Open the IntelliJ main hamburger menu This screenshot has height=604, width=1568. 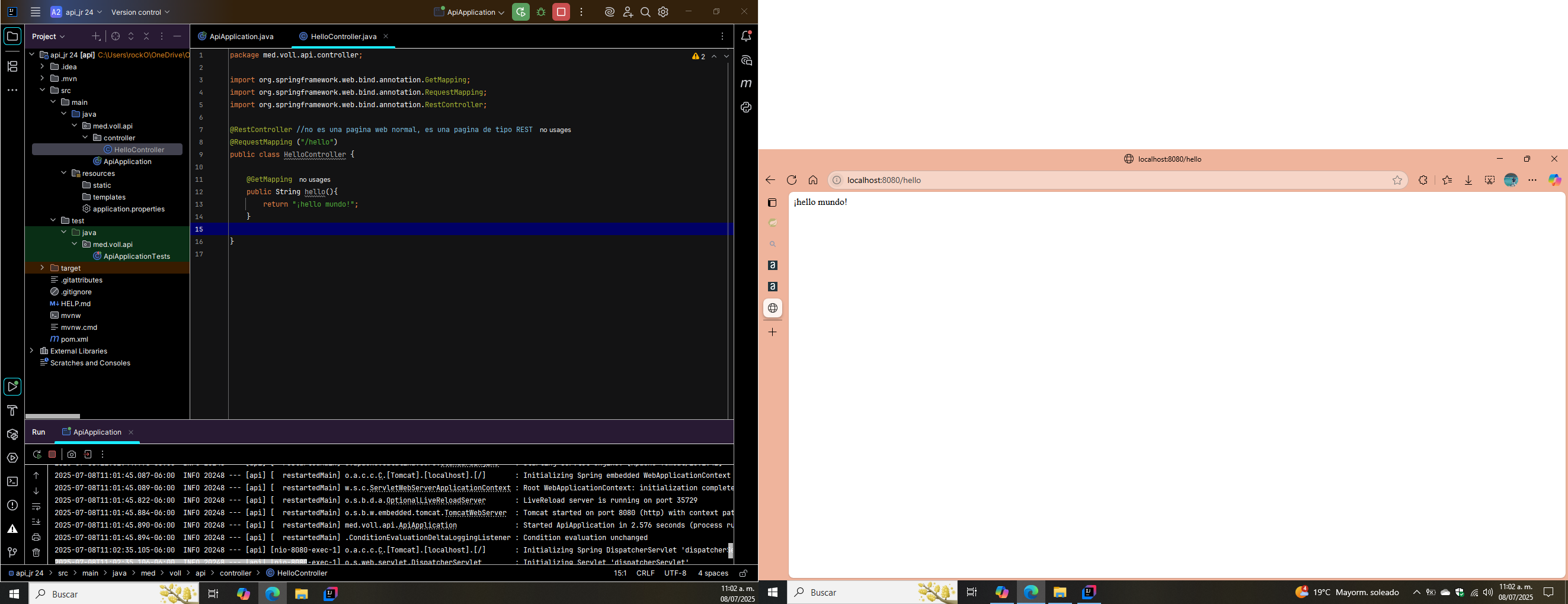[x=36, y=12]
